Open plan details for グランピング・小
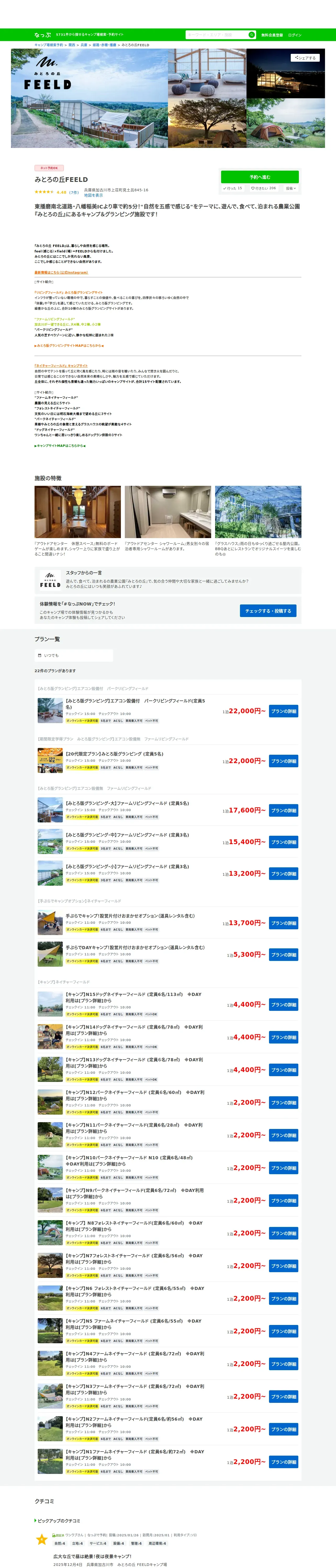The width and height of the screenshot is (336, 1568). click(284, 873)
